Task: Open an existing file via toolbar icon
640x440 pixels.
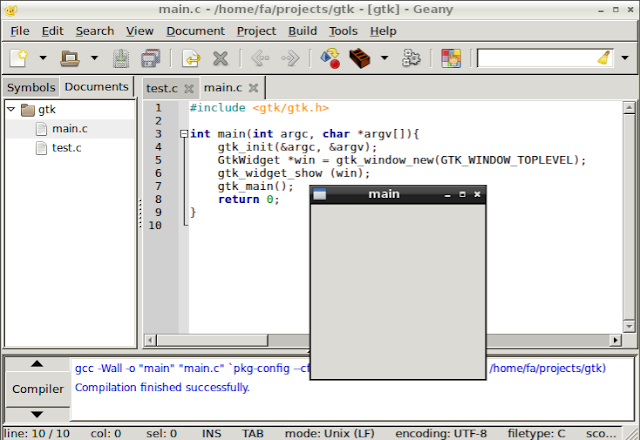Action: point(70,58)
